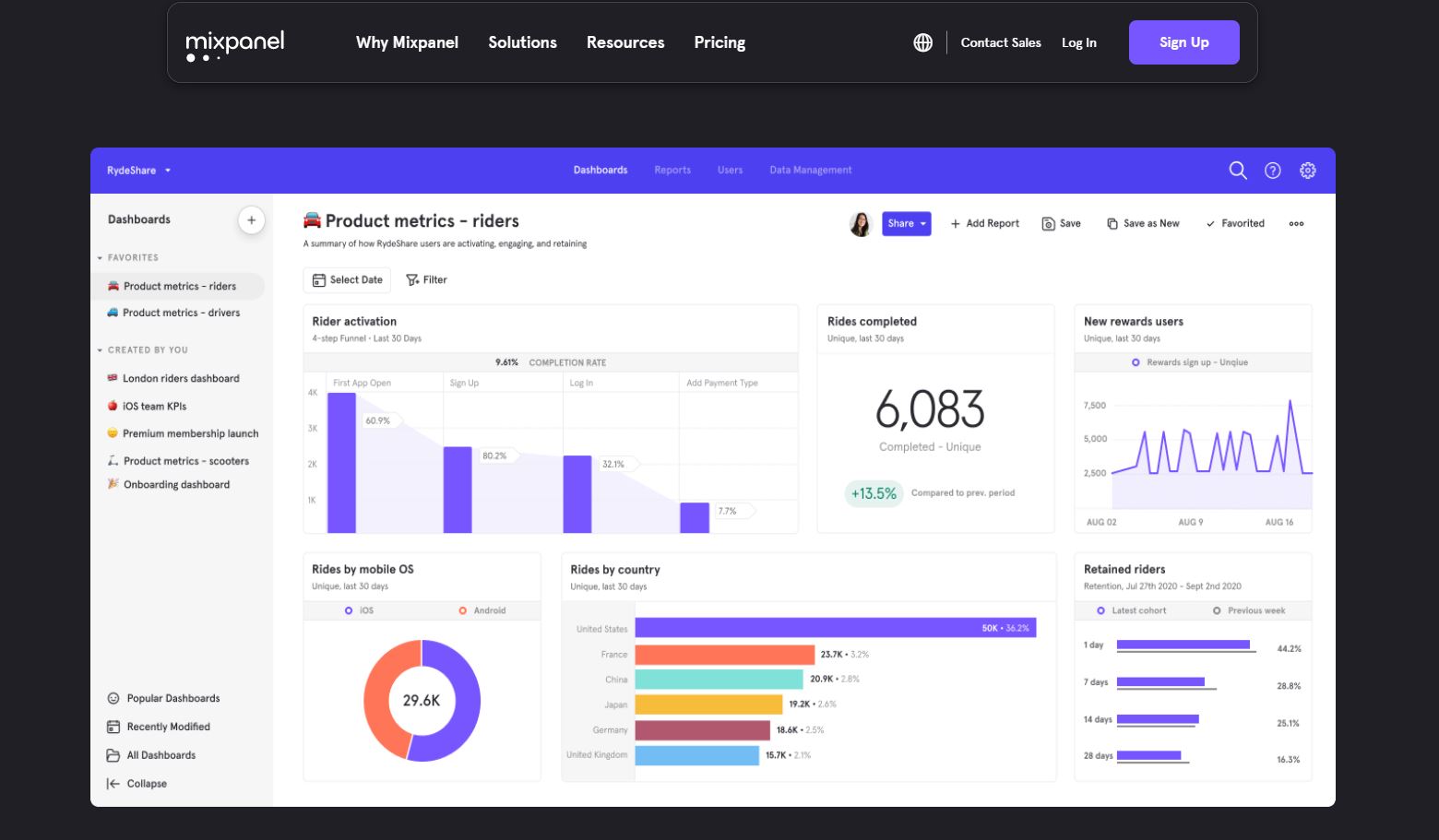Click the Filter button label
This screenshot has height=840, width=1439.
tap(434, 280)
